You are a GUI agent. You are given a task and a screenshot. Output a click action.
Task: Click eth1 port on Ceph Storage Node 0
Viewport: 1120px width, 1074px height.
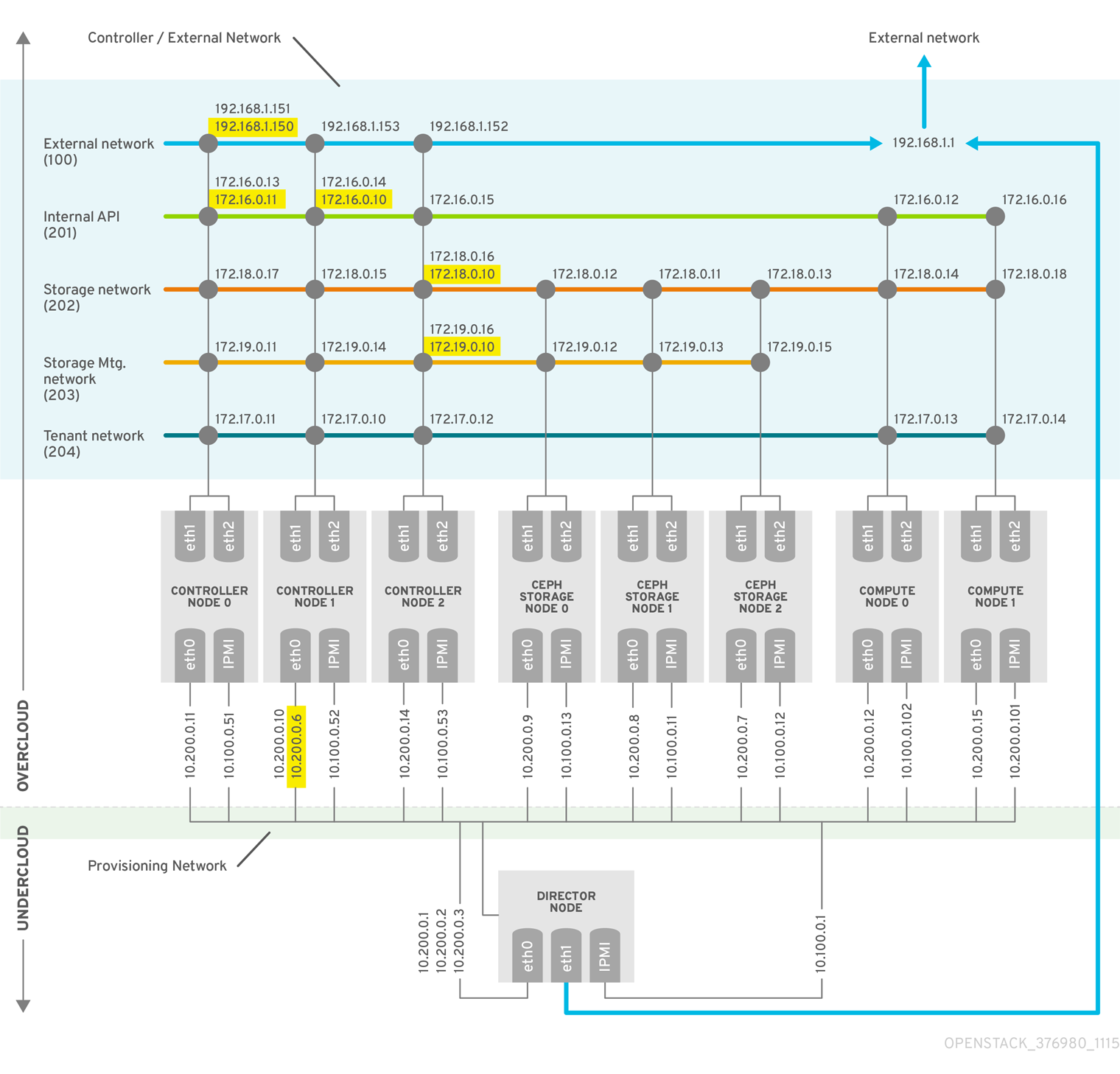point(528,536)
